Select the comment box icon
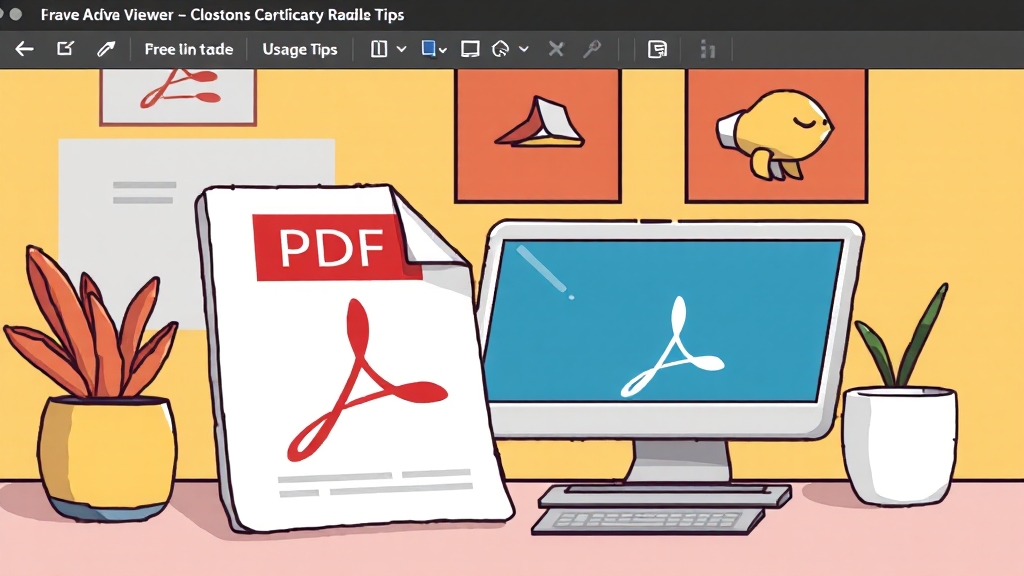 click(470, 49)
